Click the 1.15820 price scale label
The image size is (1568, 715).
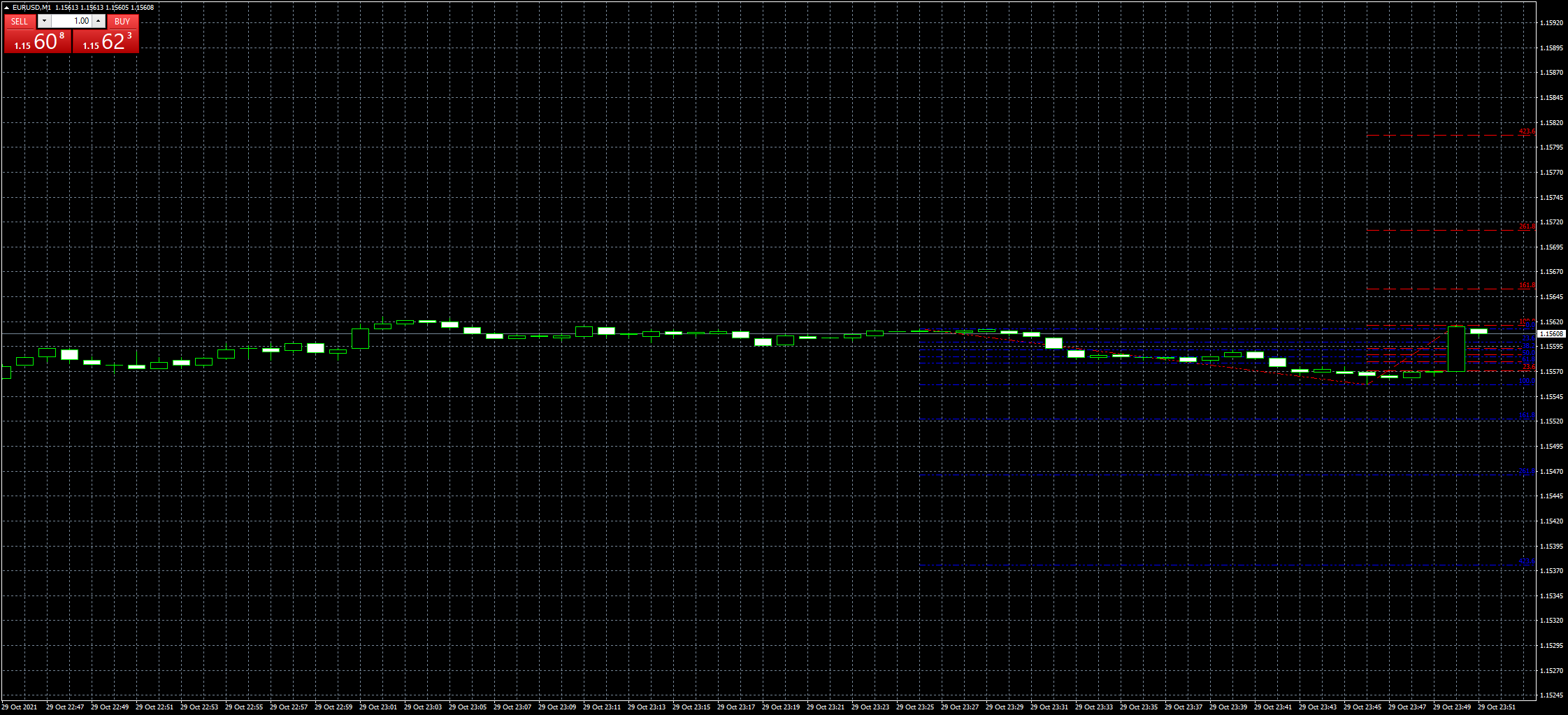click(1551, 123)
